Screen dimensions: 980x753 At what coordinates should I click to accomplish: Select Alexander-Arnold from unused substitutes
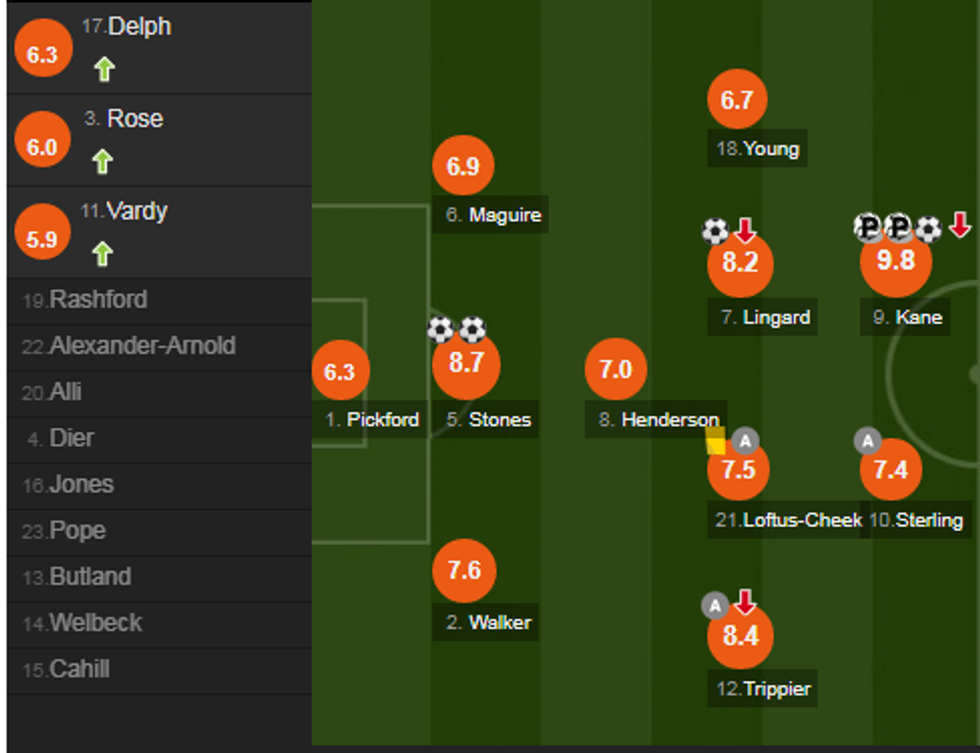(x=142, y=346)
